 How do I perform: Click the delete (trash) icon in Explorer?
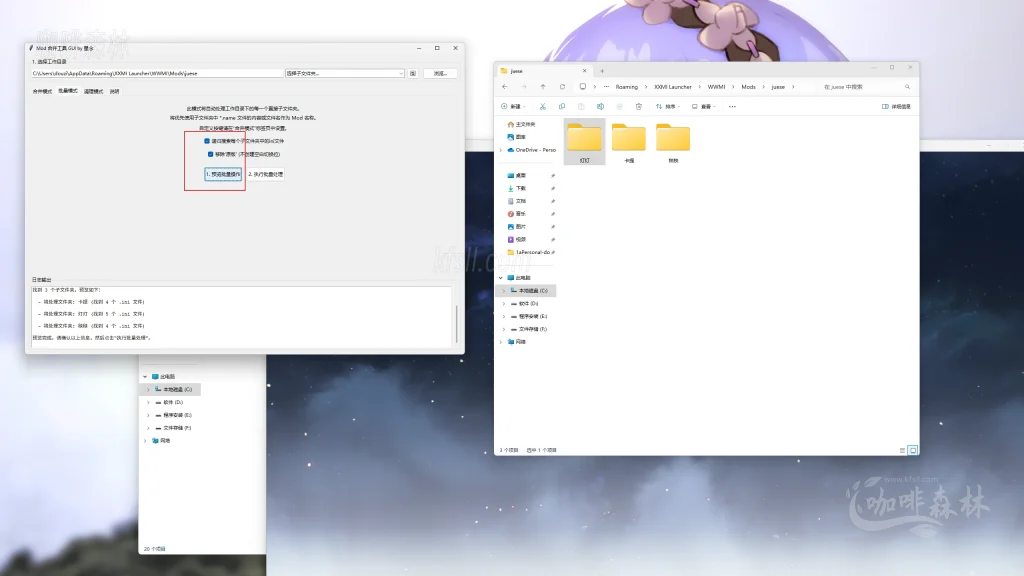638,106
